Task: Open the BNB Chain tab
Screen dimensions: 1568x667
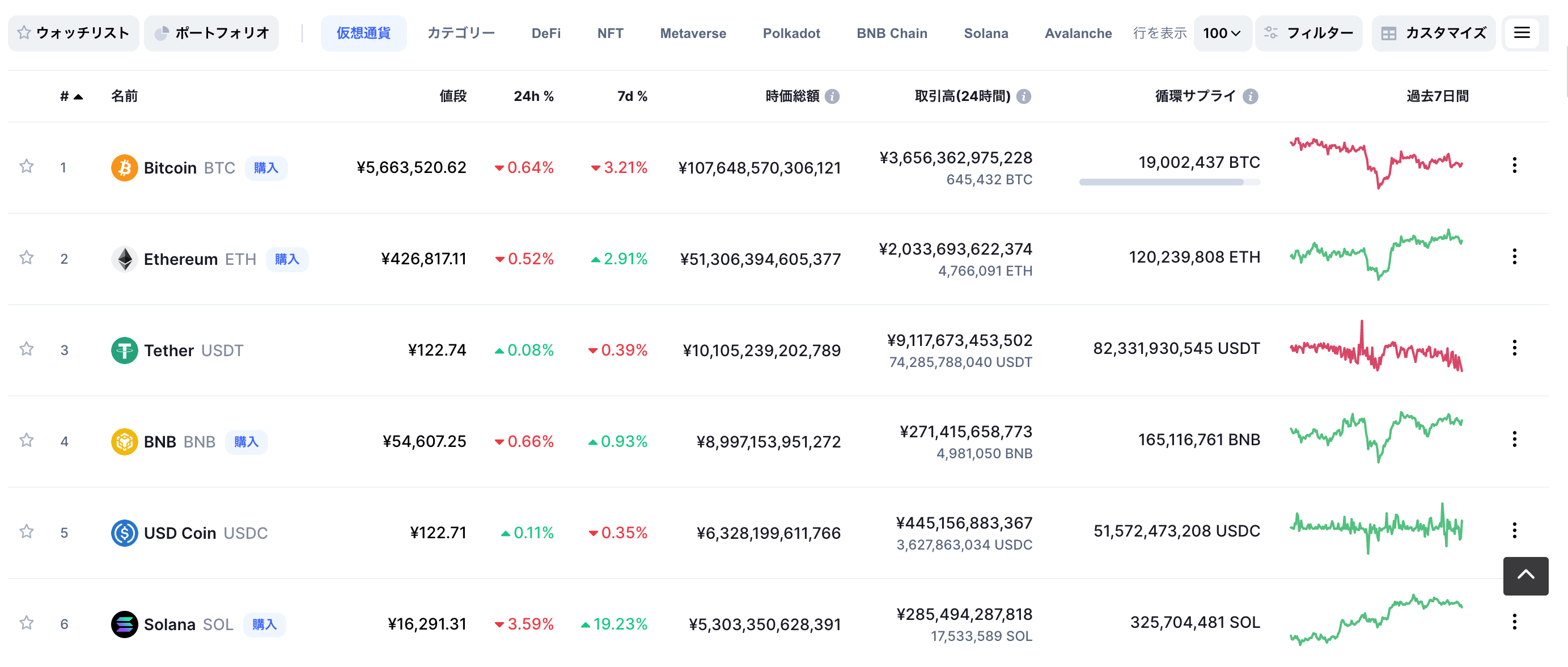Action: tap(892, 33)
